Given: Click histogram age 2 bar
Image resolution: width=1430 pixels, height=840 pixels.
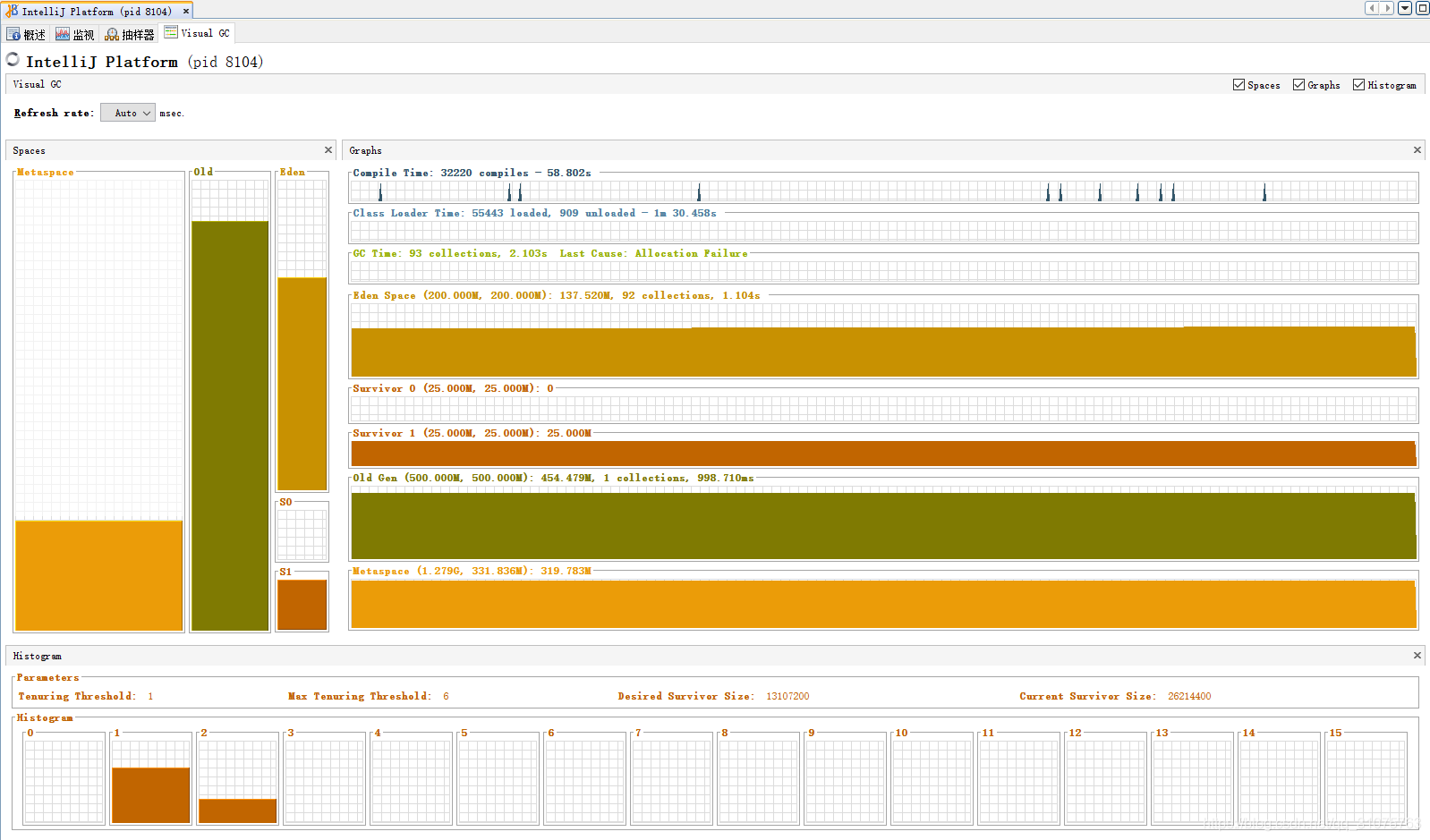Looking at the screenshot, I should (x=237, y=810).
